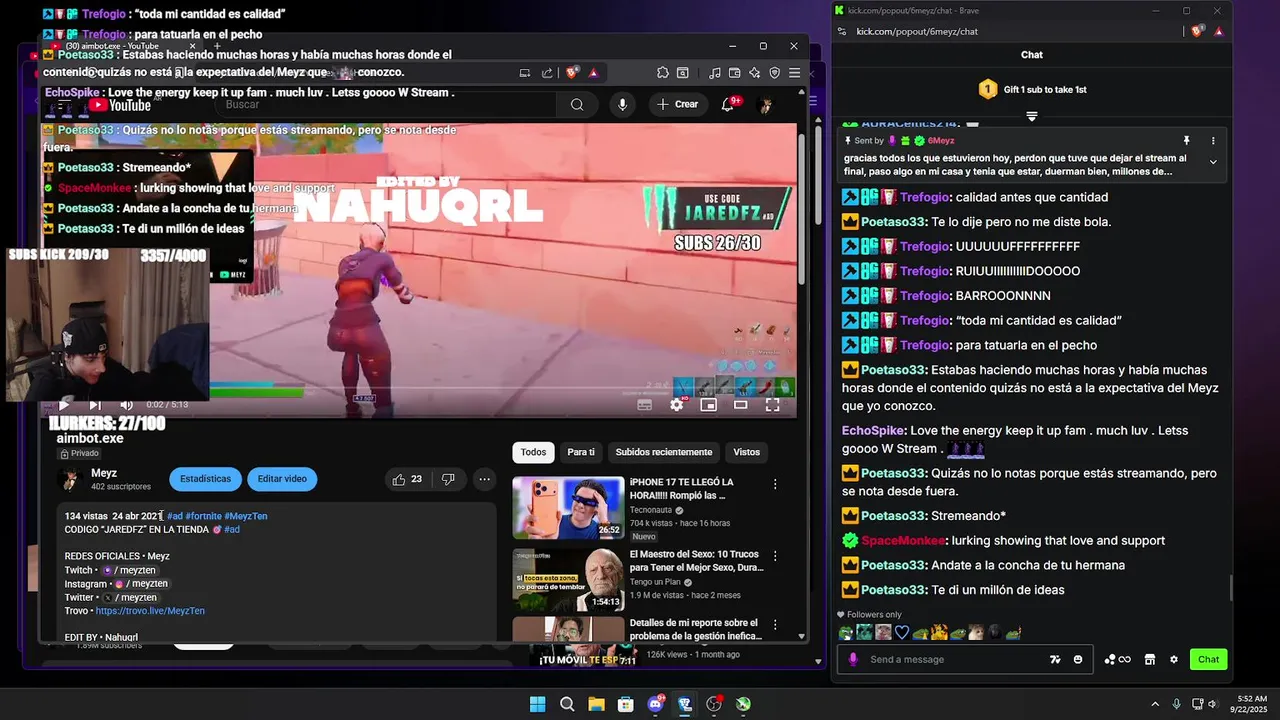Open Brave Shields icon in YouTube window

coord(572,73)
